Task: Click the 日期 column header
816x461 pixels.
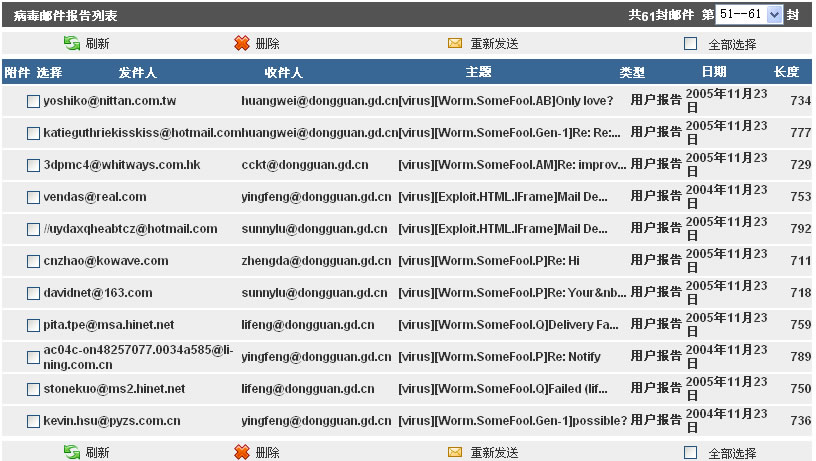Action: (x=714, y=73)
